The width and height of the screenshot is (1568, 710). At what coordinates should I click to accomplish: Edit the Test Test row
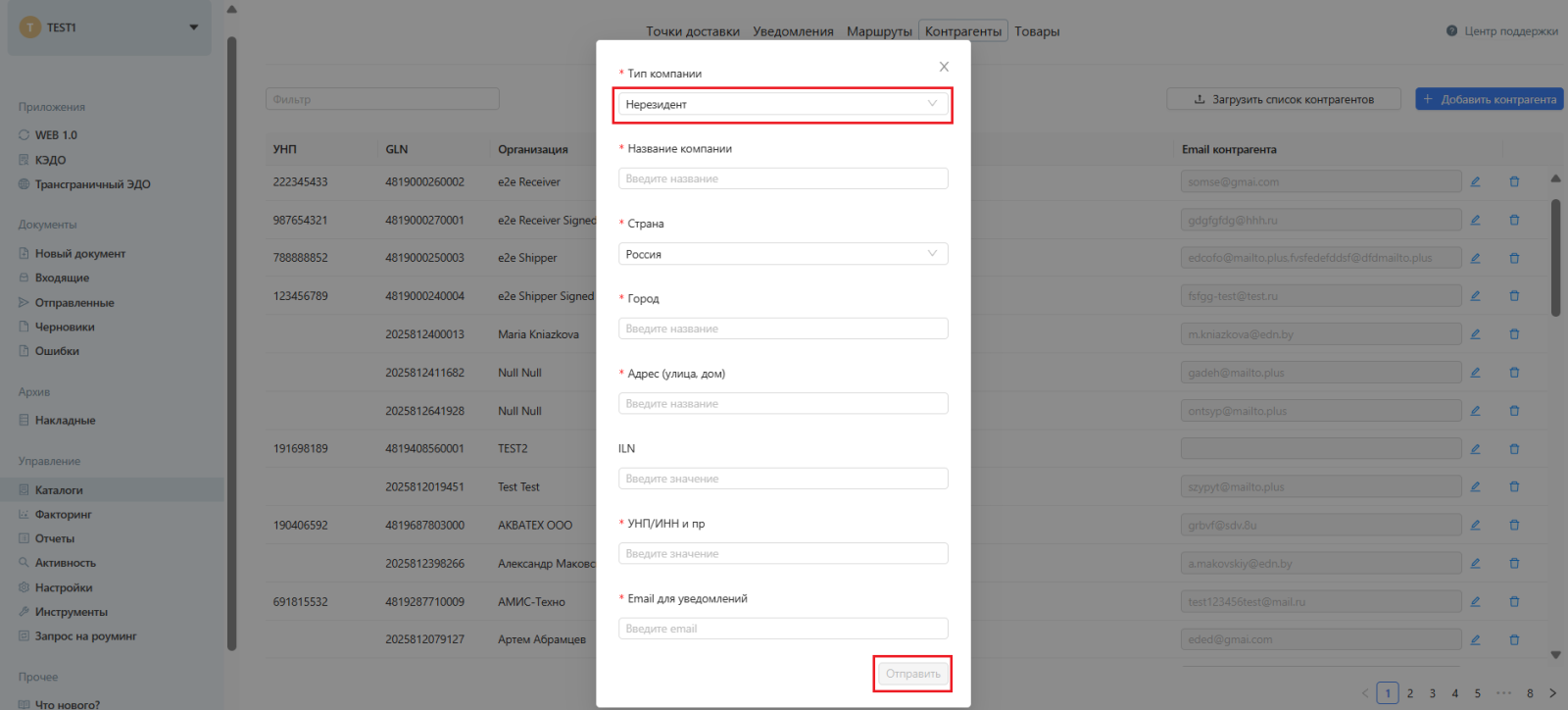(1475, 486)
